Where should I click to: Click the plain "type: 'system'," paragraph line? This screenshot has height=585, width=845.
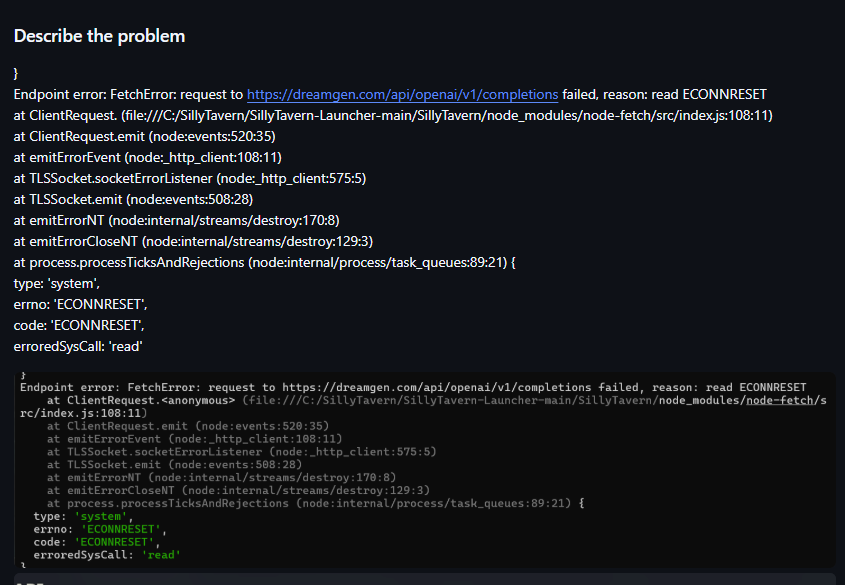(x=57, y=283)
